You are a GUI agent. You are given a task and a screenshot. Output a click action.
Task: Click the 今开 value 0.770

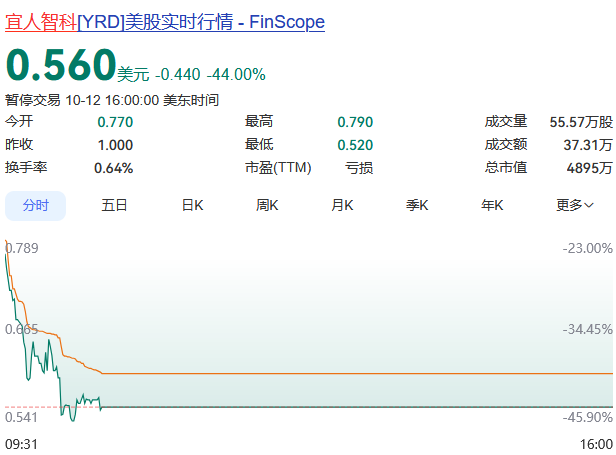point(116,122)
